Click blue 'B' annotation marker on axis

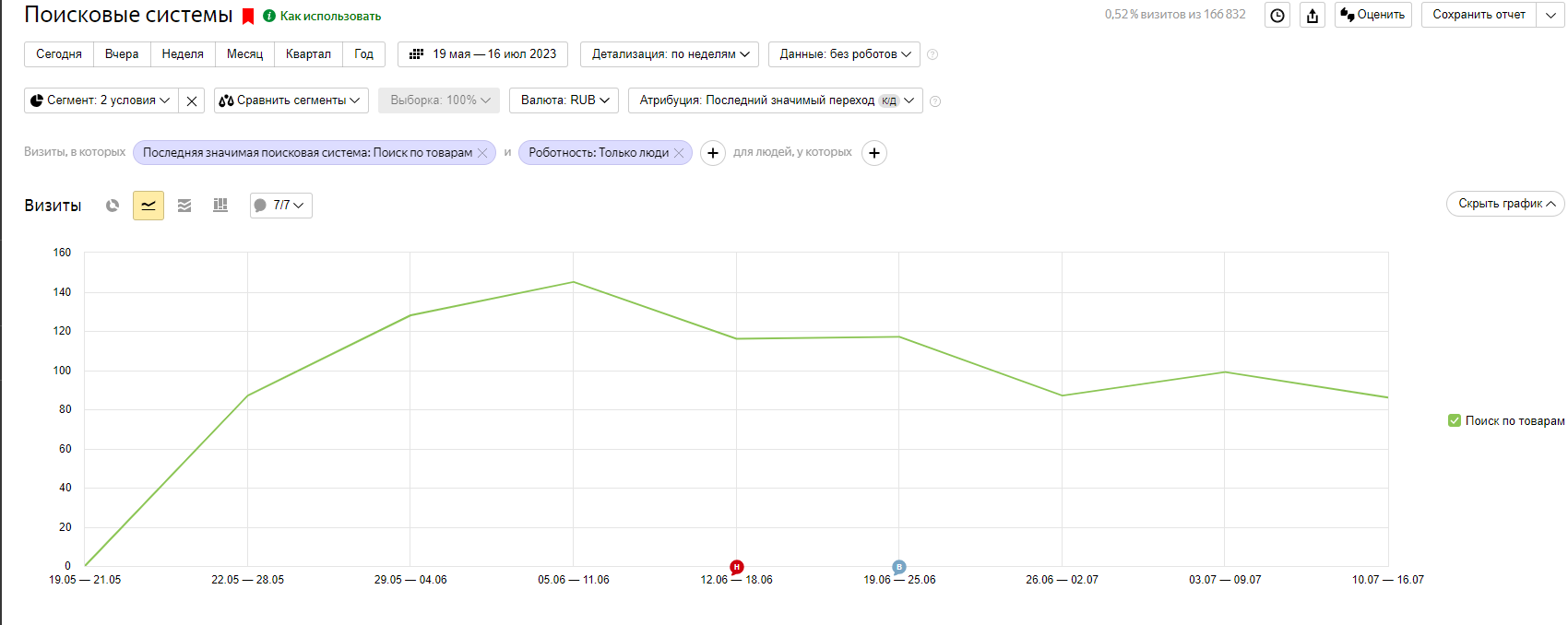point(899,567)
